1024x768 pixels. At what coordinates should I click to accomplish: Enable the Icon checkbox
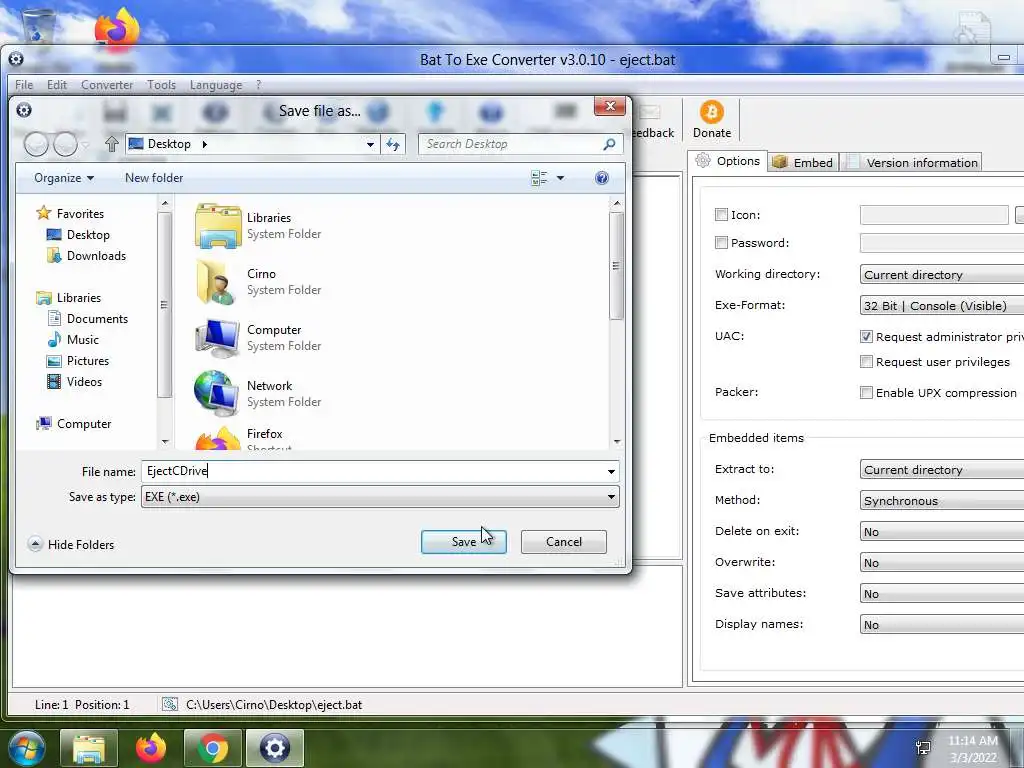[x=721, y=214]
